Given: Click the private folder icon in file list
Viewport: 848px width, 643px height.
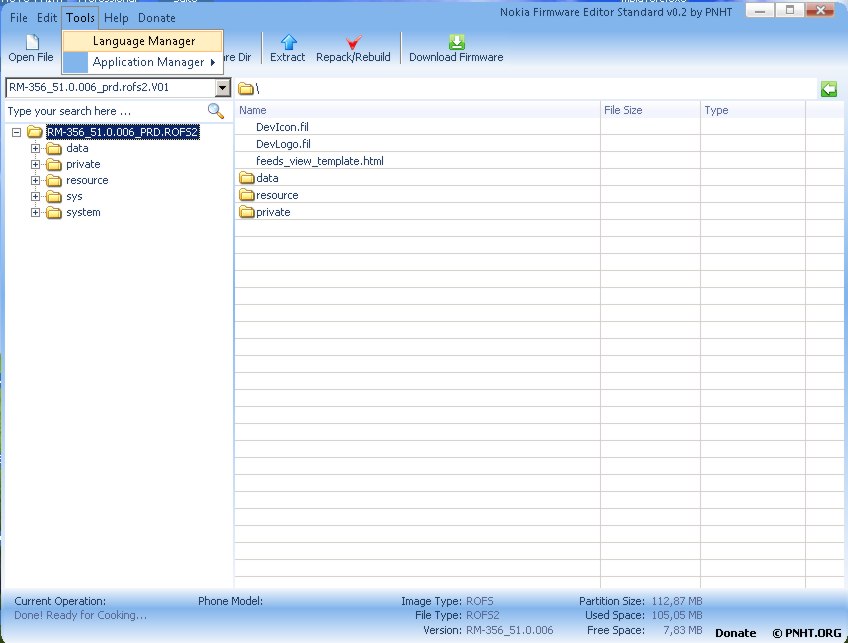Looking at the screenshot, I should click(247, 212).
